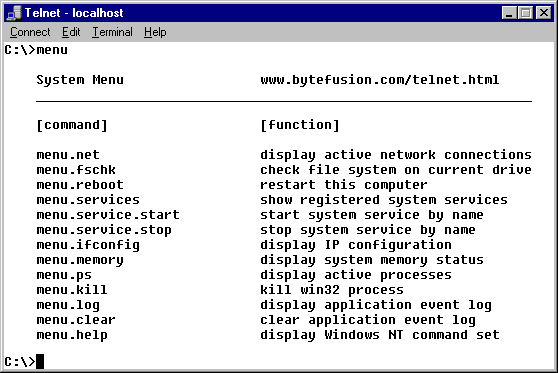Click the menu.fschk command text
This screenshot has height=373, width=558.
76,170
